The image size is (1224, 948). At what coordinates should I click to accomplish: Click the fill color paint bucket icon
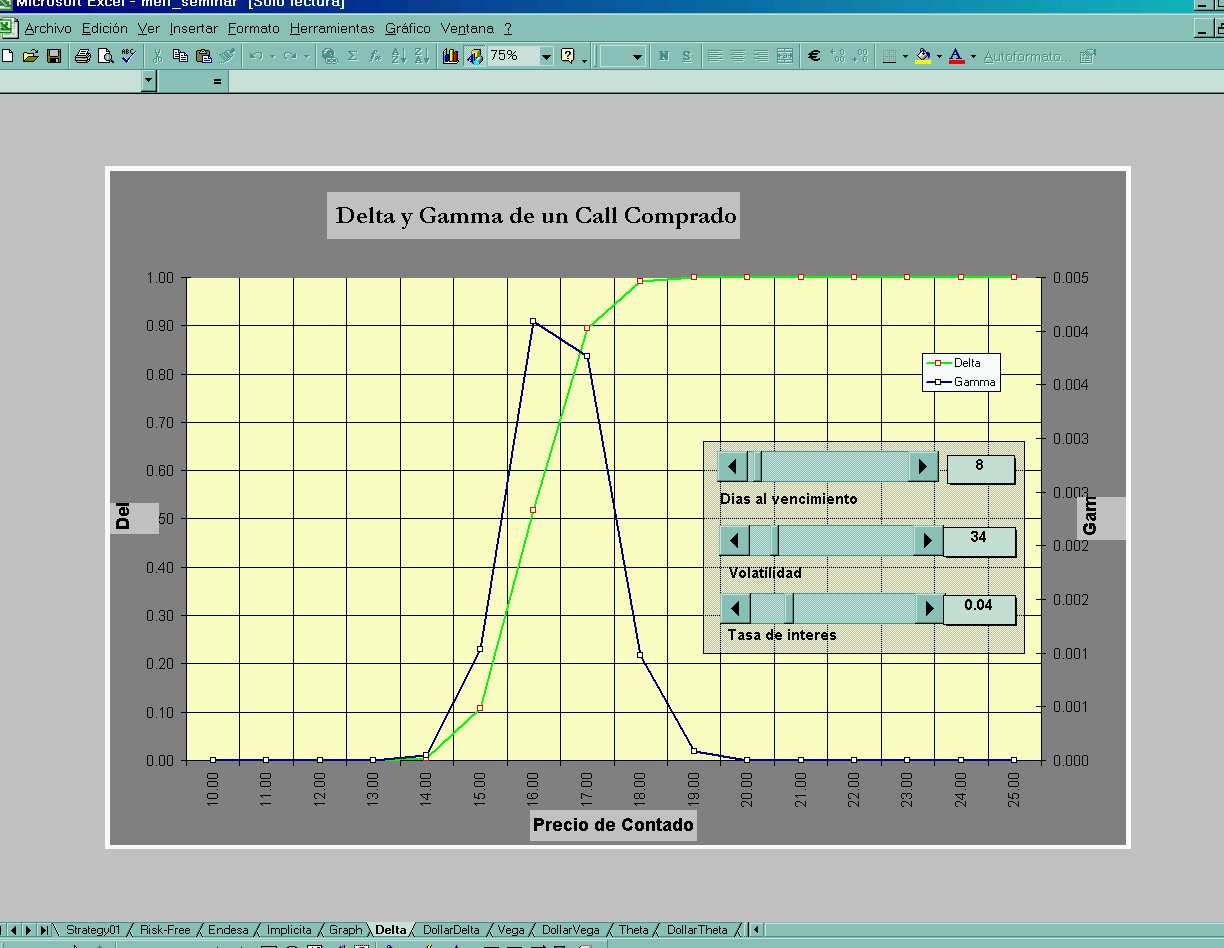pos(923,56)
